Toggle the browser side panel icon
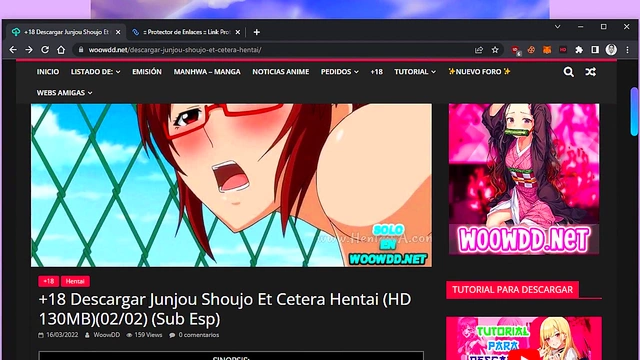Image resolution: width=640 pixels, height=360 pixels. click(595, 50)
